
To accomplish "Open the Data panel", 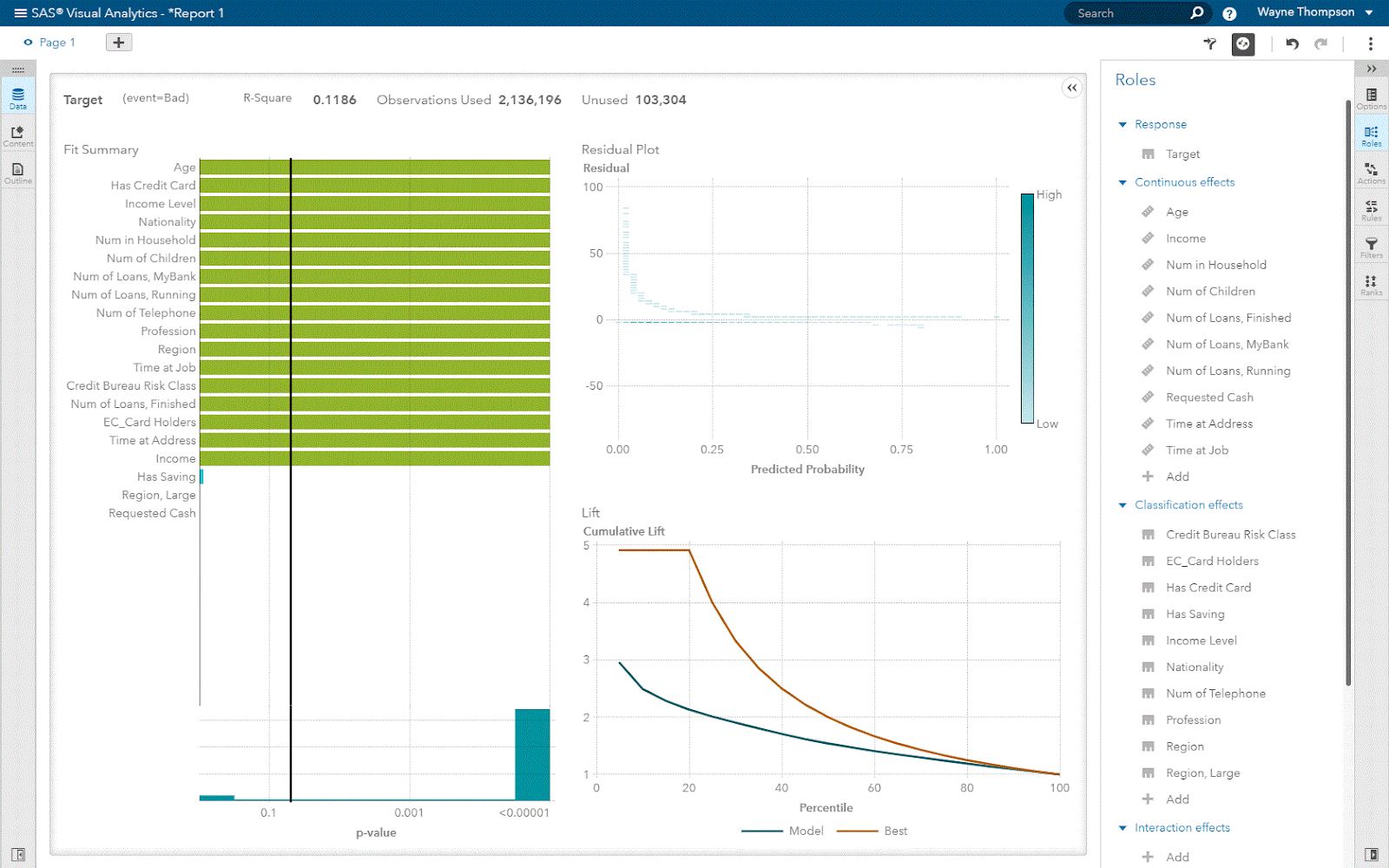I will 17,95.
